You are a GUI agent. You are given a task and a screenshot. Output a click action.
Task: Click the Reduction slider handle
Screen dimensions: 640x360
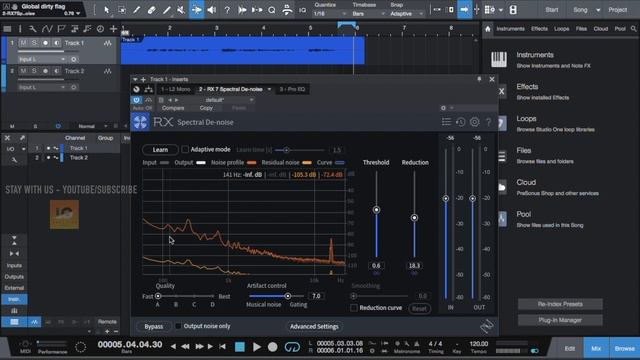[x=414, y=218]
